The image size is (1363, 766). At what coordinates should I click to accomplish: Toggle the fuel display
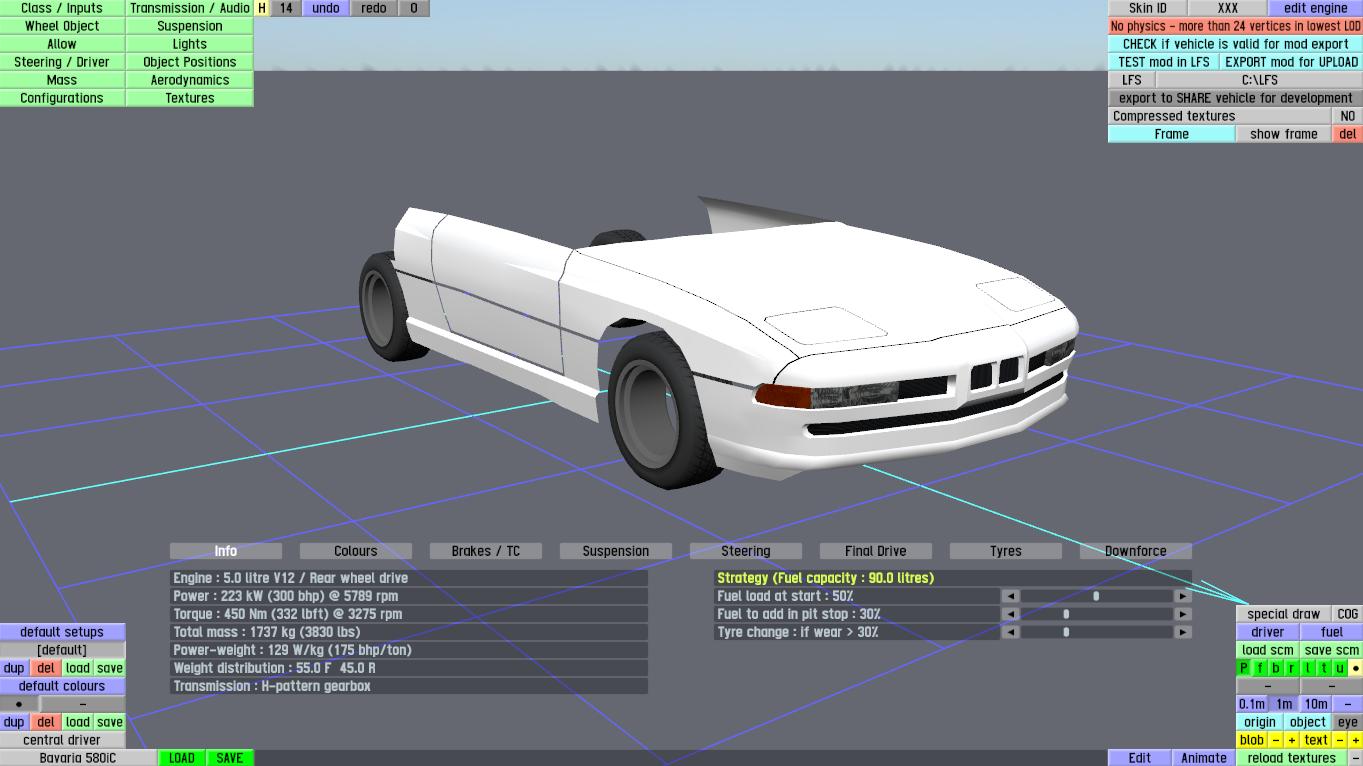click(x=1332, y=632)
